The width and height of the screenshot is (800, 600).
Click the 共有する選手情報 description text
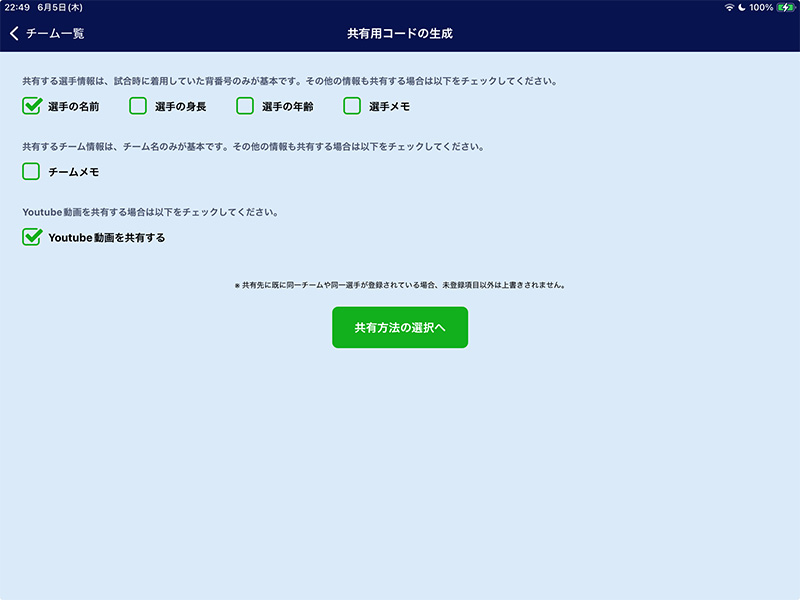(x=290, y=81)
